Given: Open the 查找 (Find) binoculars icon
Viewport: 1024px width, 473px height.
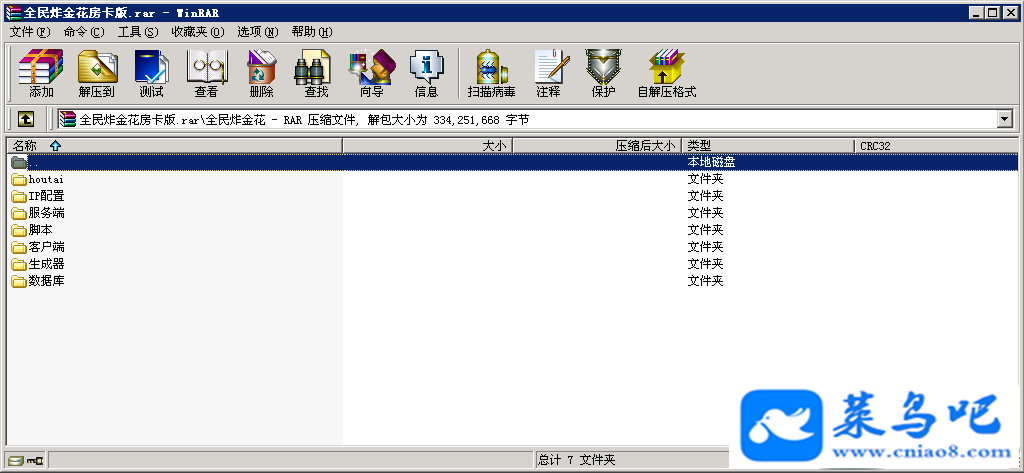Looking at the screenshot, I should click(316, 73).
